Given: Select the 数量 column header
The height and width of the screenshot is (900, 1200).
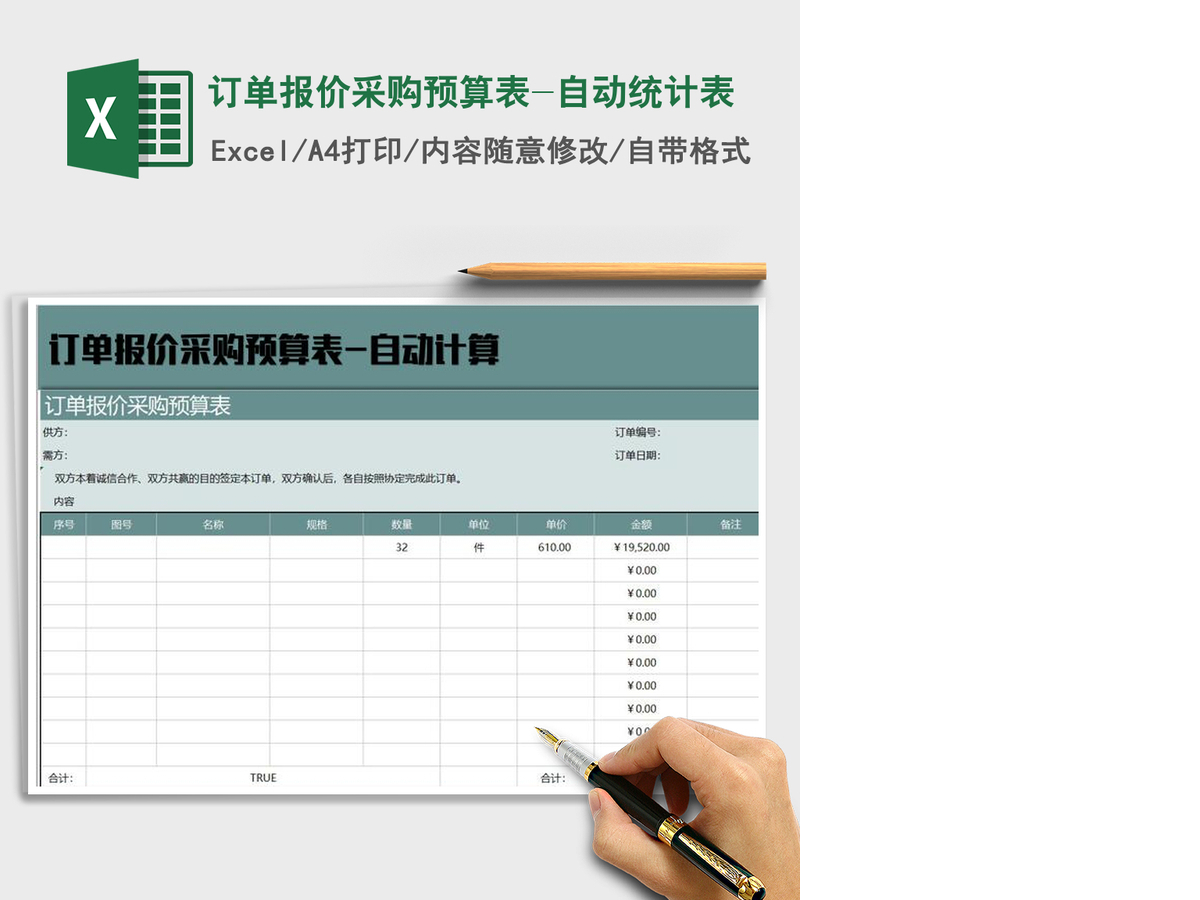Looking at the screenshot, I should (x=402, y=525).
